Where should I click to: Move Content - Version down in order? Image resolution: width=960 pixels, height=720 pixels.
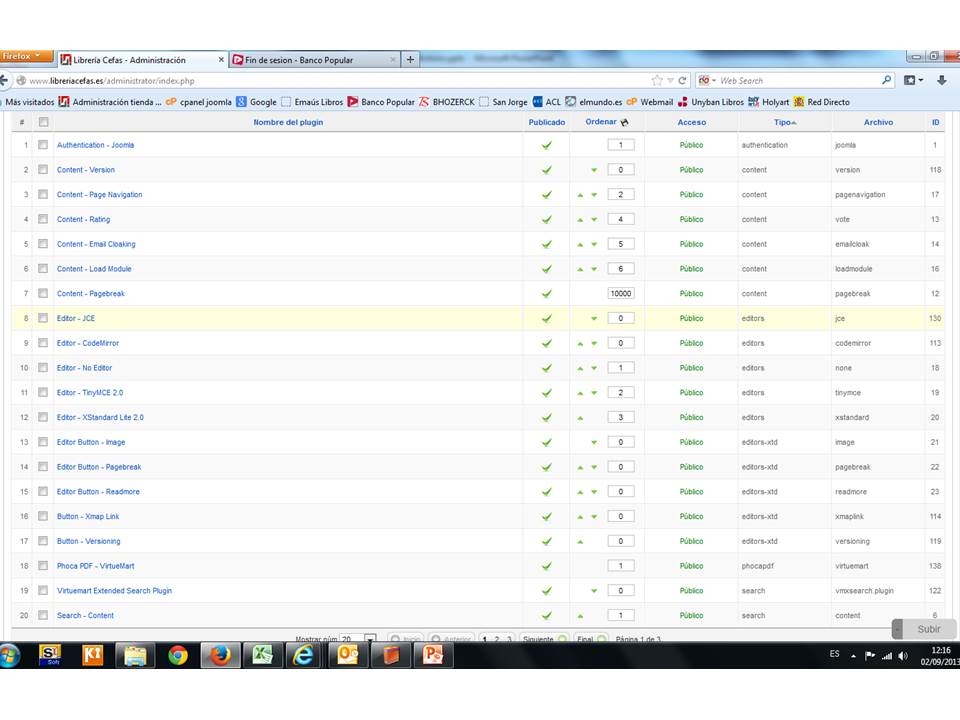(594, 170)
